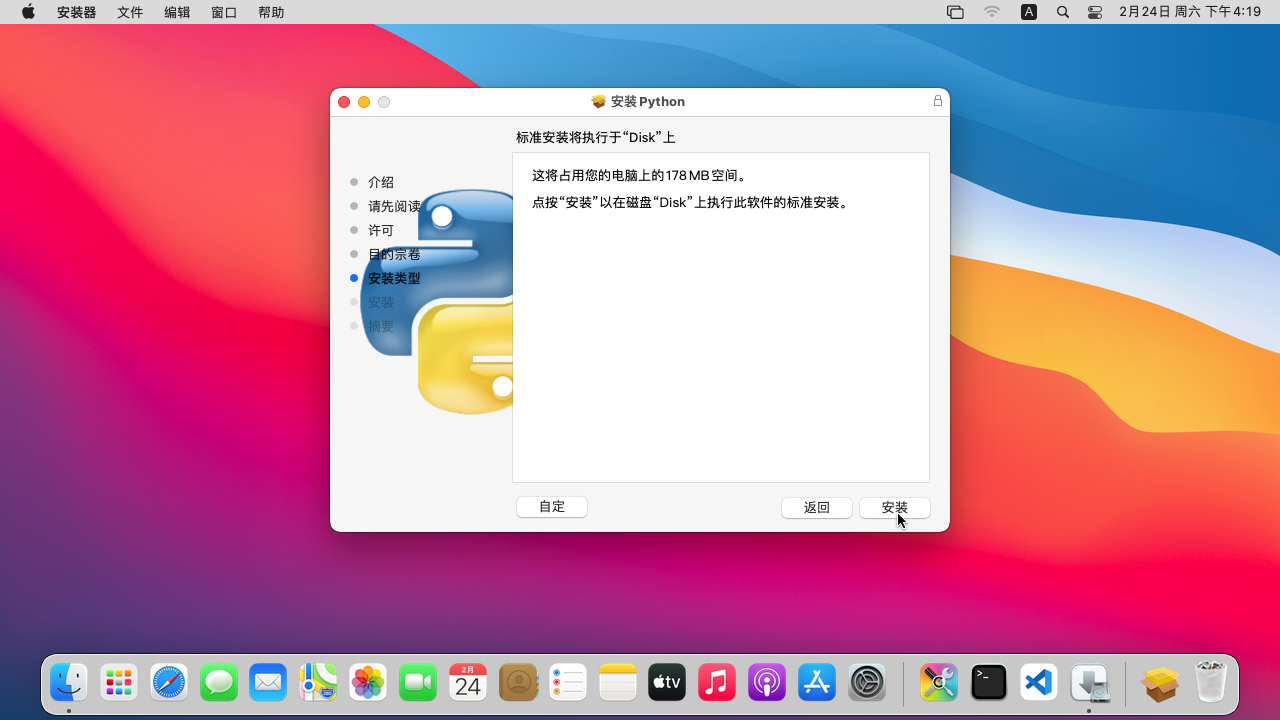Click the date and time in the menu bar

pyautogui.click(x=1190, y=12)
